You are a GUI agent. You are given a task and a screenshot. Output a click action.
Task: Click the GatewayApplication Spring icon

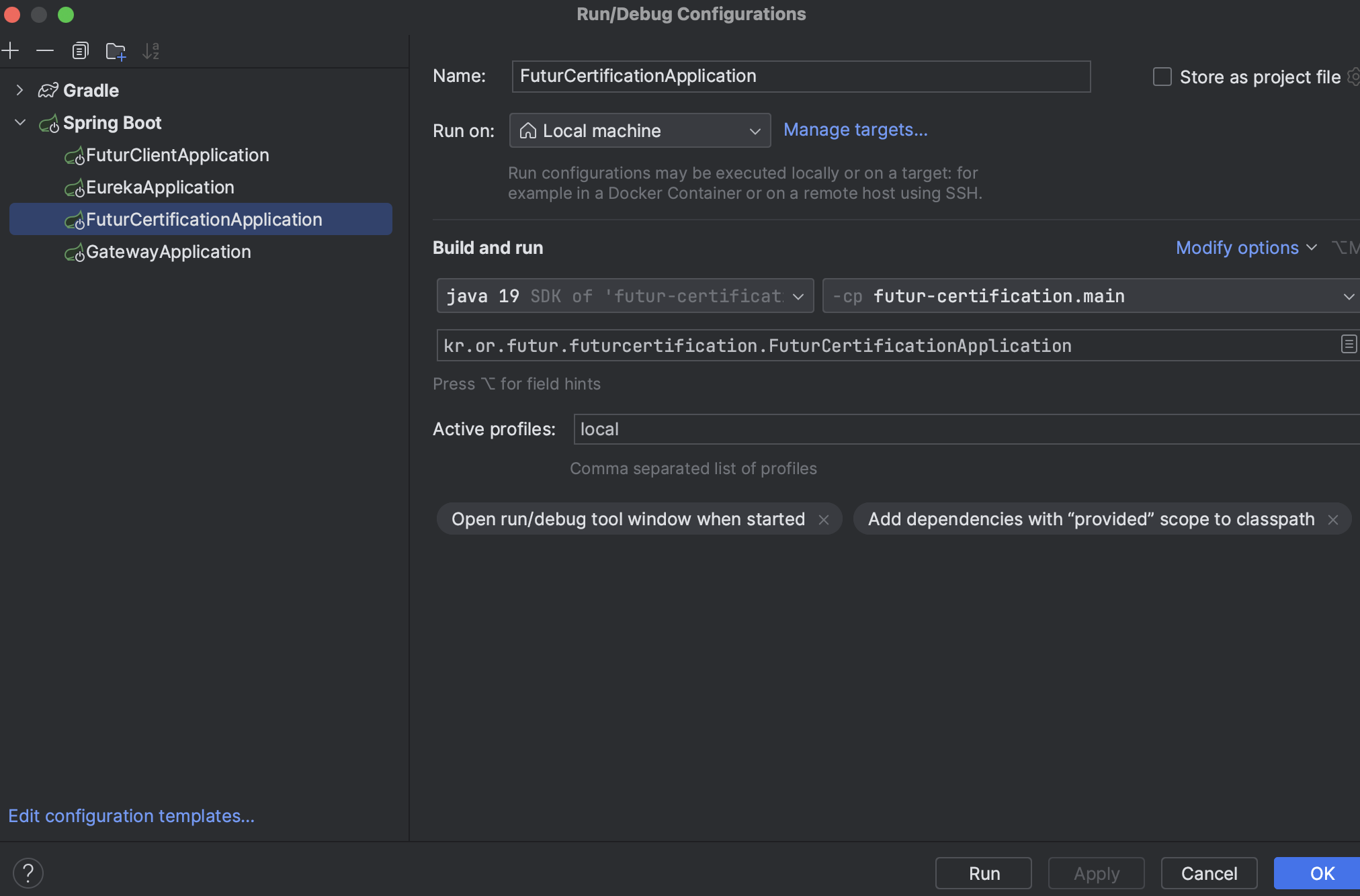[75, 252]
